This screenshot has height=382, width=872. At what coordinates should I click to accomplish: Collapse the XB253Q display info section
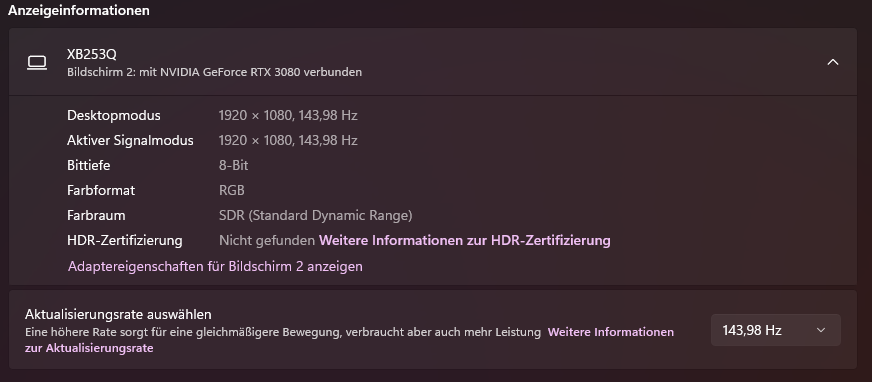pos(833,62)
